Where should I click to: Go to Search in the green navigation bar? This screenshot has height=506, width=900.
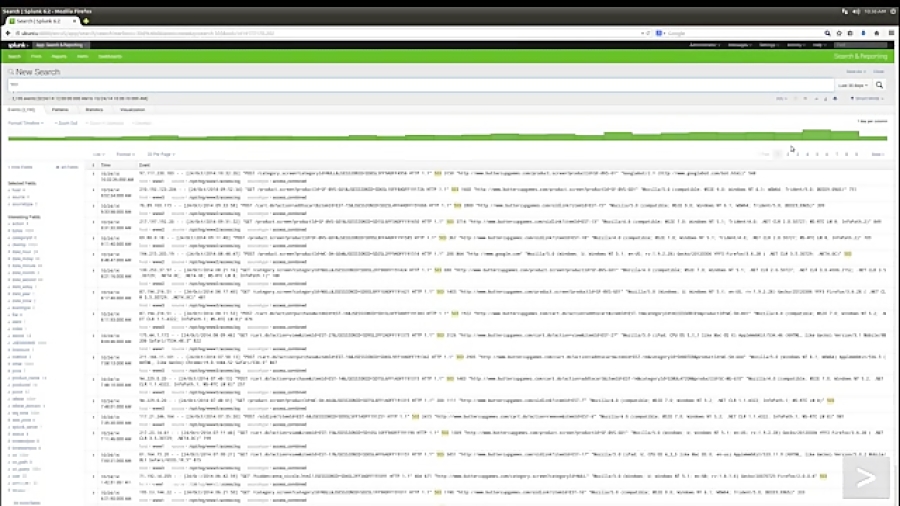tap(14, 56)
